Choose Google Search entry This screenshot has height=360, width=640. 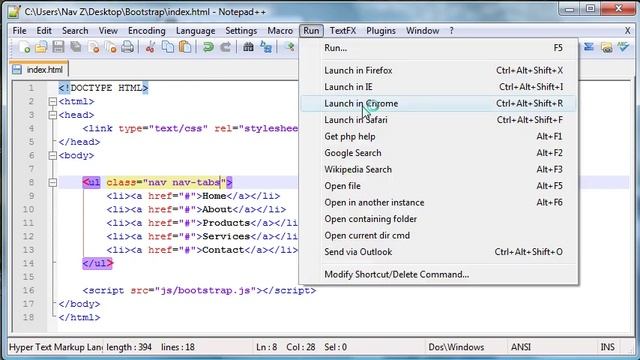click(x=439, y=153)
